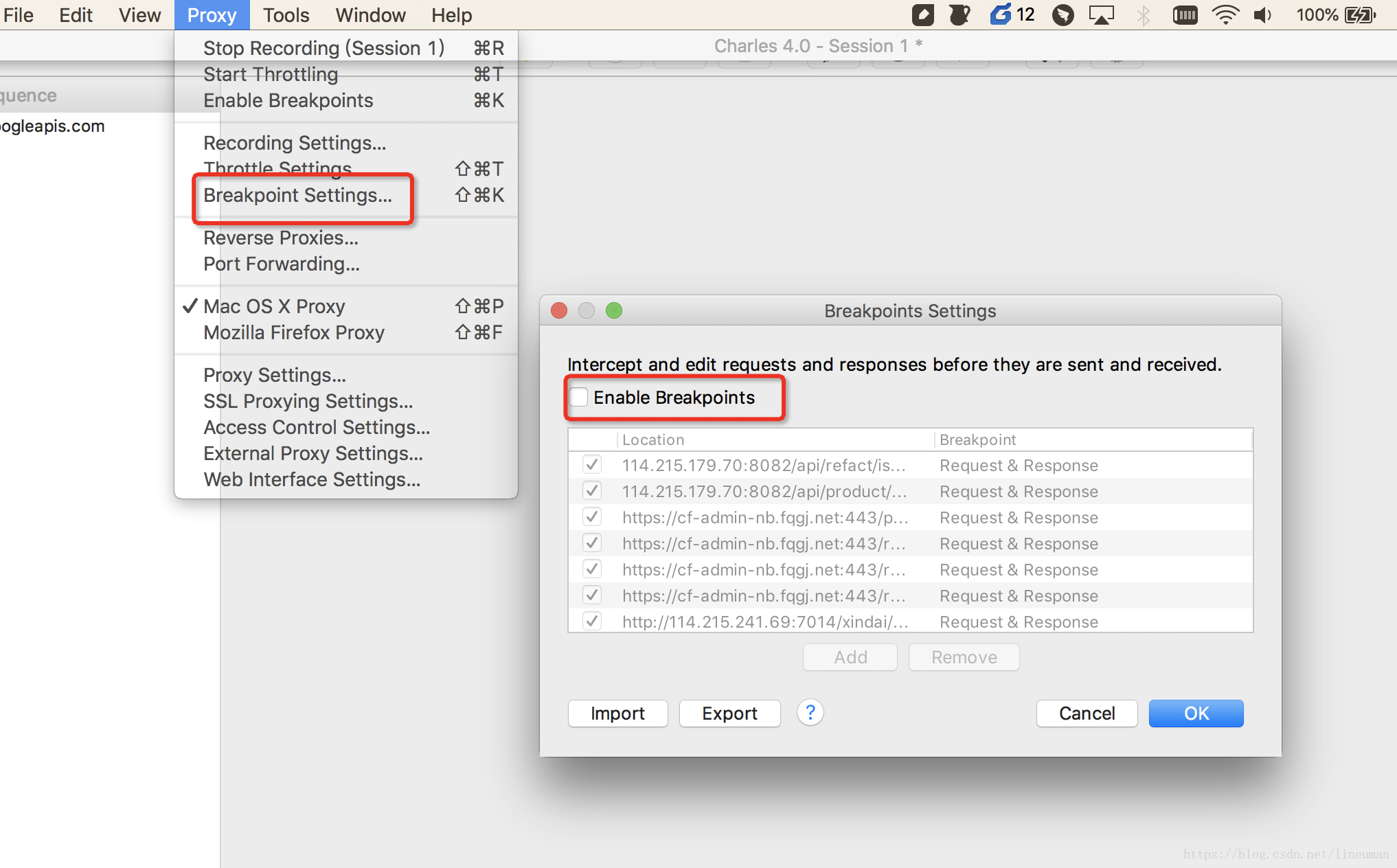The image size is (1397, 868).
Task: Click the AdGuard shield icon in menu bar
Action: [920, 14]
